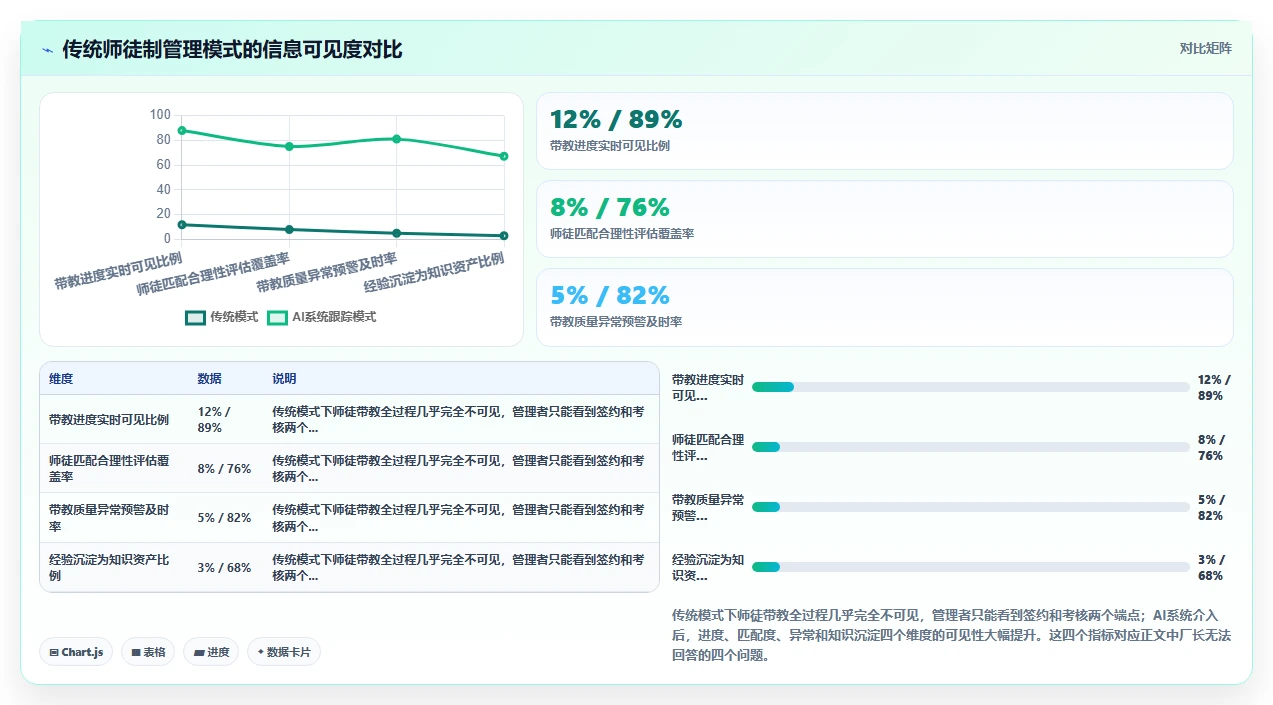Click the 经验沉淀为知识 progress bar
Image resolution: width=1273 pixels, height=705 pixels.
pyautogui.click(x=971, y=567)
